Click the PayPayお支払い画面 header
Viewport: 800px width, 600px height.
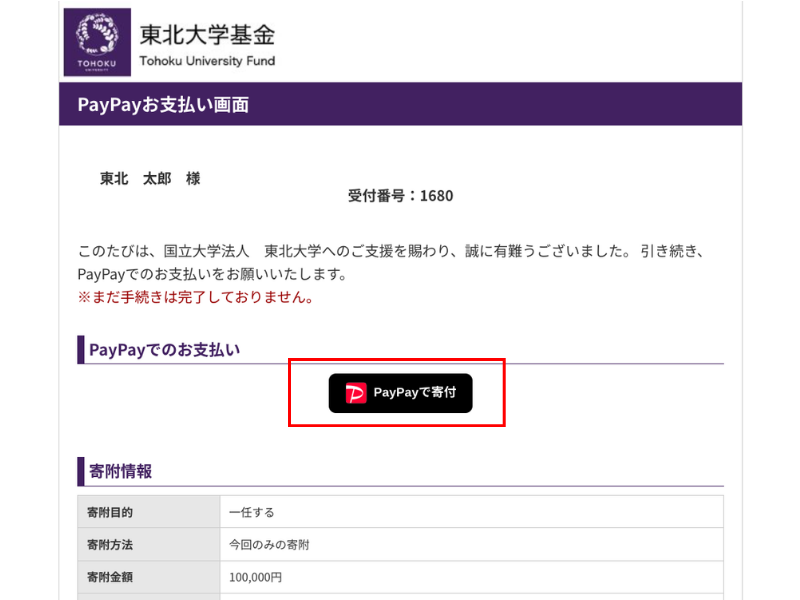[163, 105]
